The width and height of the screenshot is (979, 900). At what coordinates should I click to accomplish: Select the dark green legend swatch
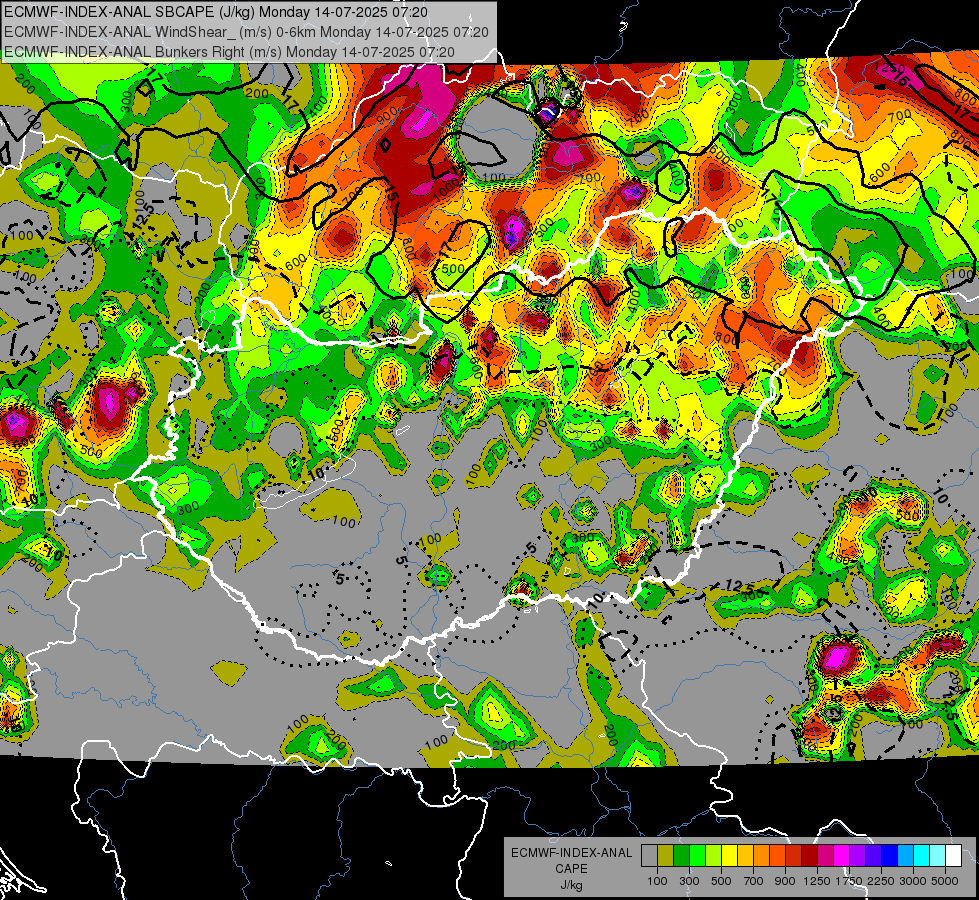[681, 855]
